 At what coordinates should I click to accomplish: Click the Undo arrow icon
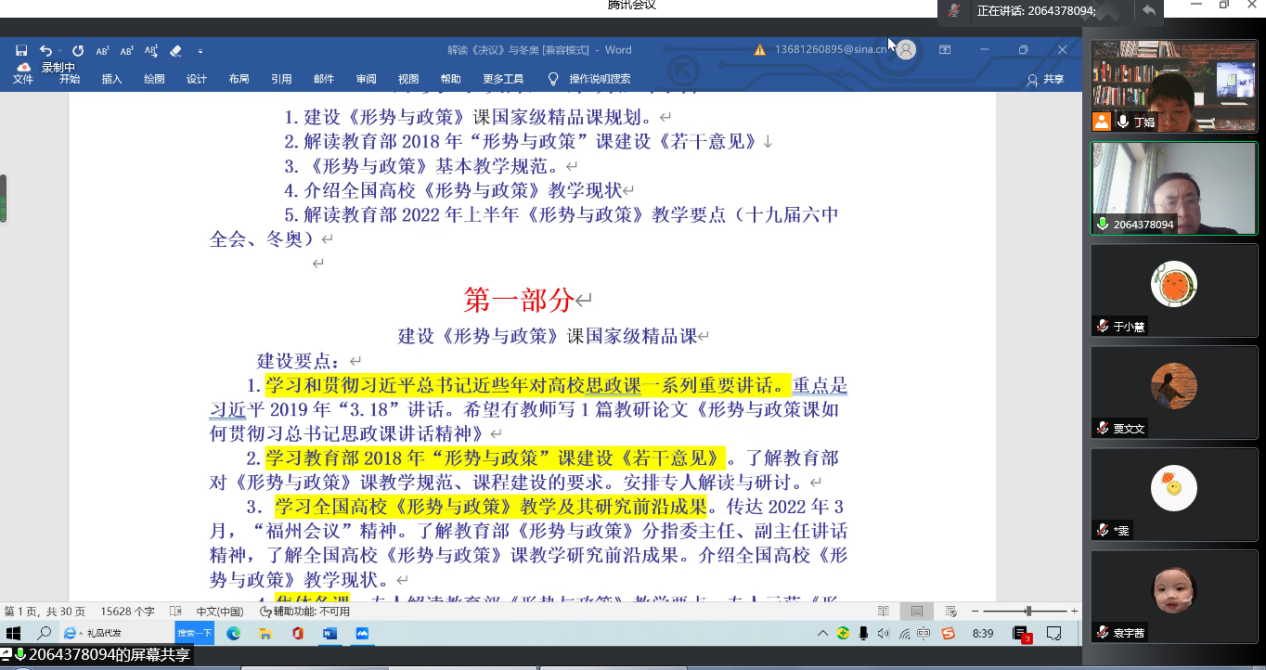[x=45, y=50]
